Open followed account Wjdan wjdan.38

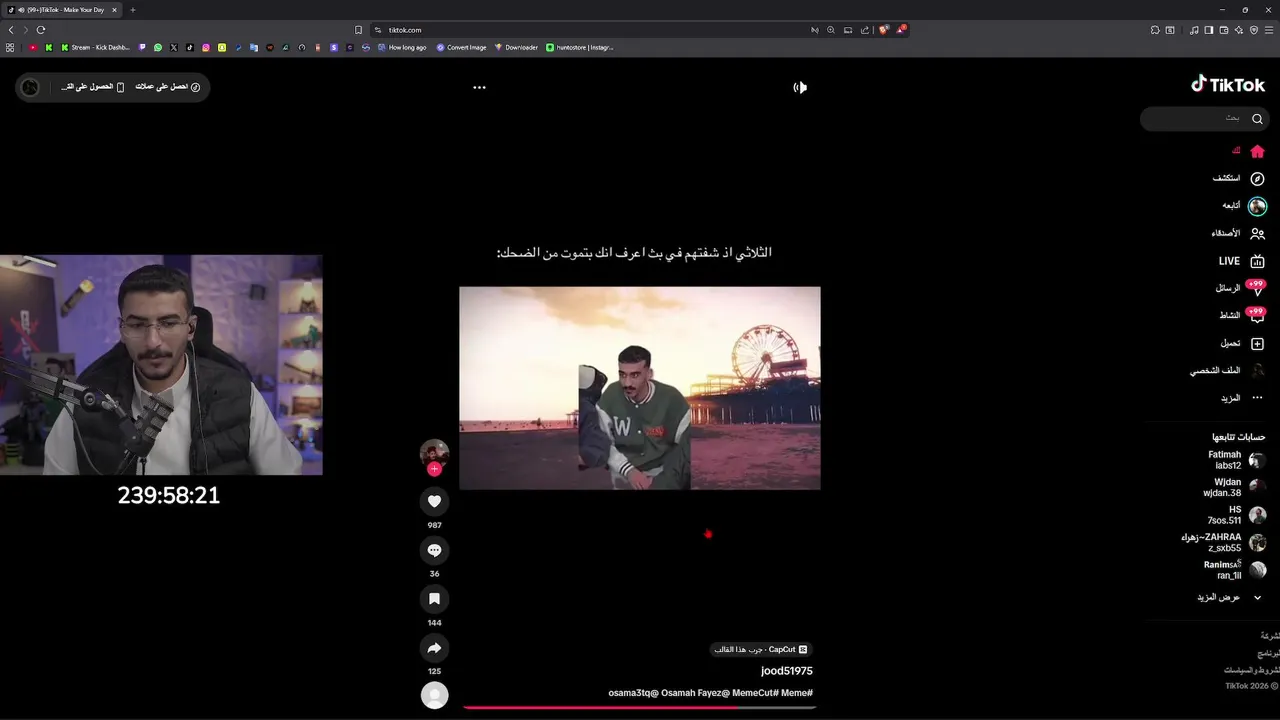point(1234,488)
